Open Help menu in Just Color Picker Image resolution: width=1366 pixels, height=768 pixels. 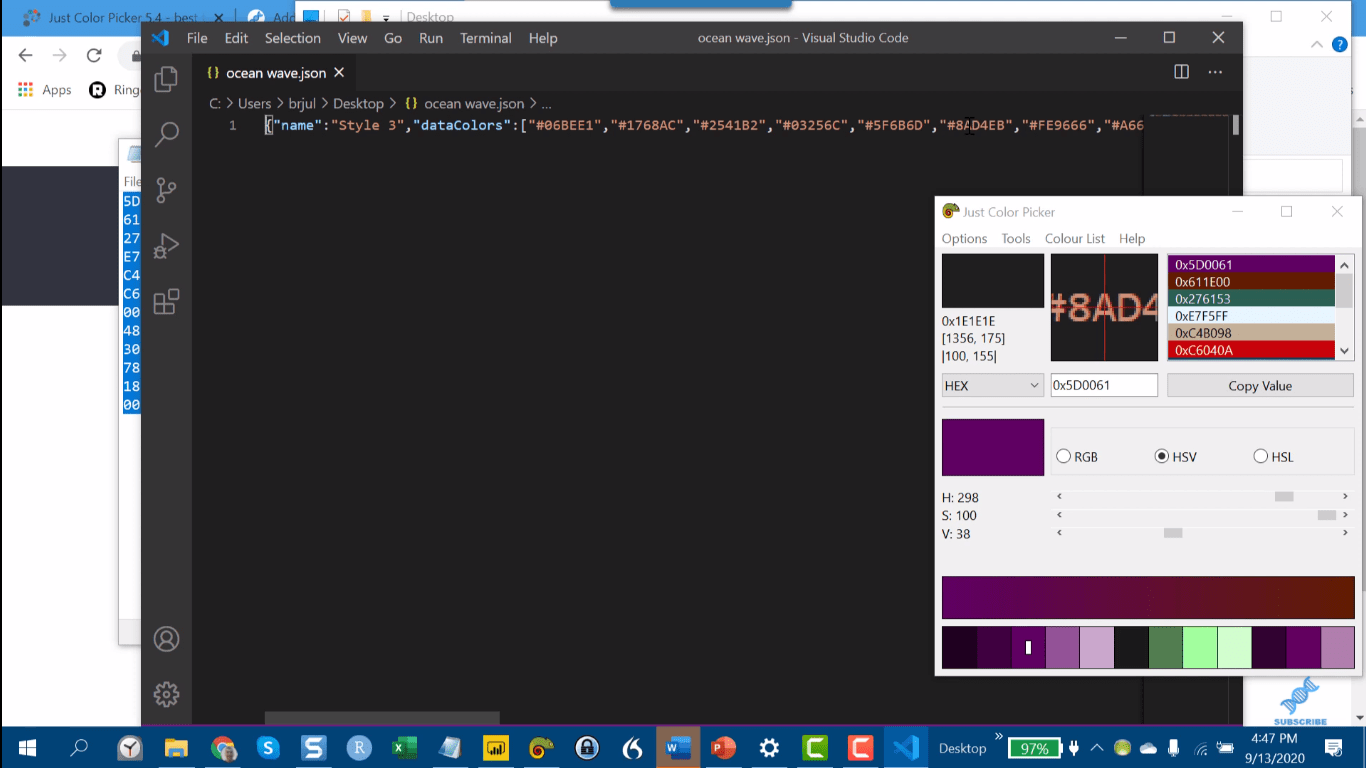(x=1132, y=238)
